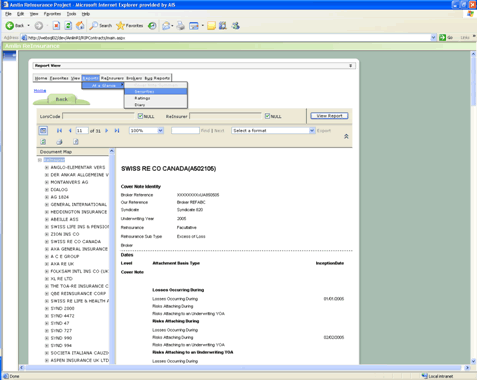Screen dimensions: 478x381
Task: Collapse report parameters with double chevron
Action: pos(346,136)
